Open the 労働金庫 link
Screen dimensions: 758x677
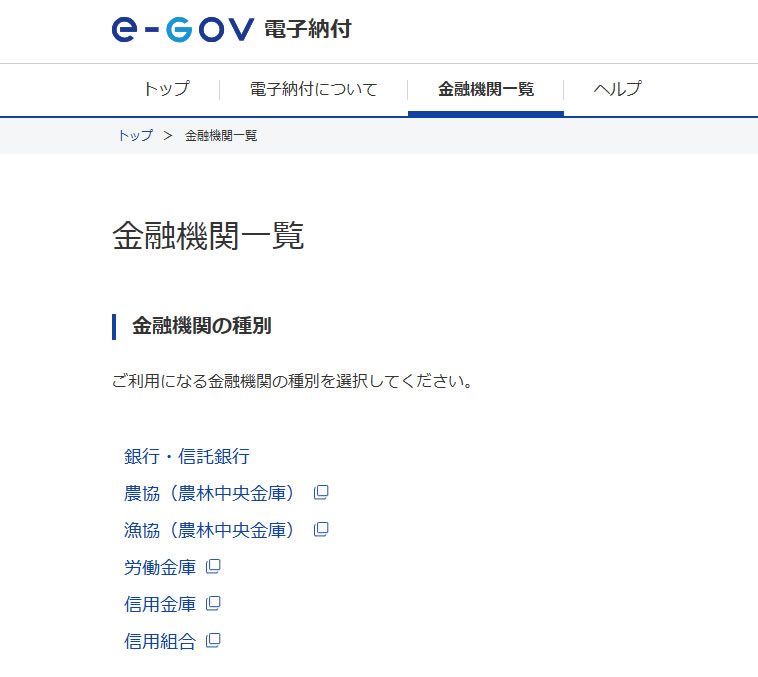pyautogui.click(x=160, y=567)
